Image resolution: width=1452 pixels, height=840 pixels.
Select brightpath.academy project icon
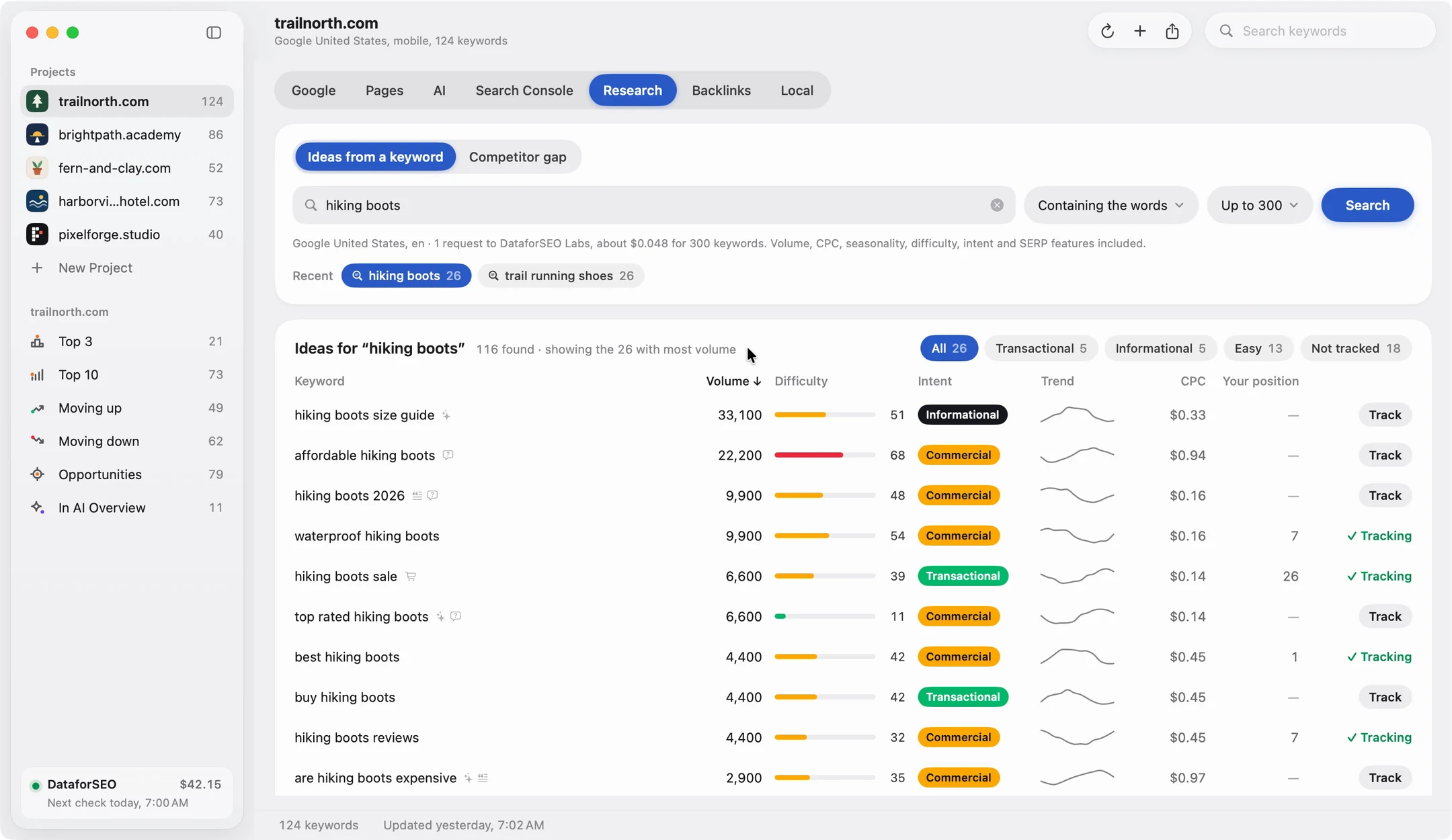(37, 134)
